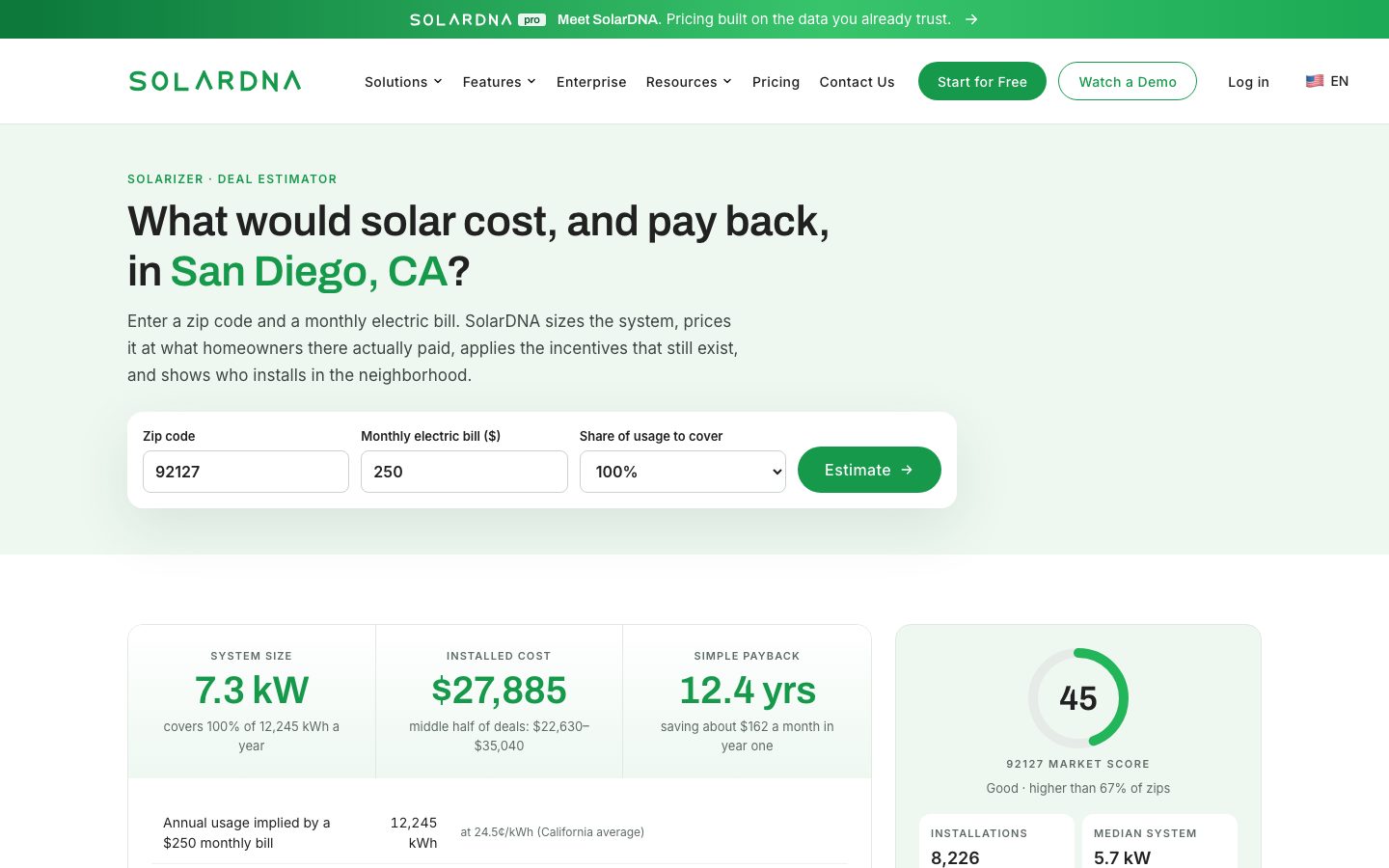Open the Resources dropdown

(689, 82)
